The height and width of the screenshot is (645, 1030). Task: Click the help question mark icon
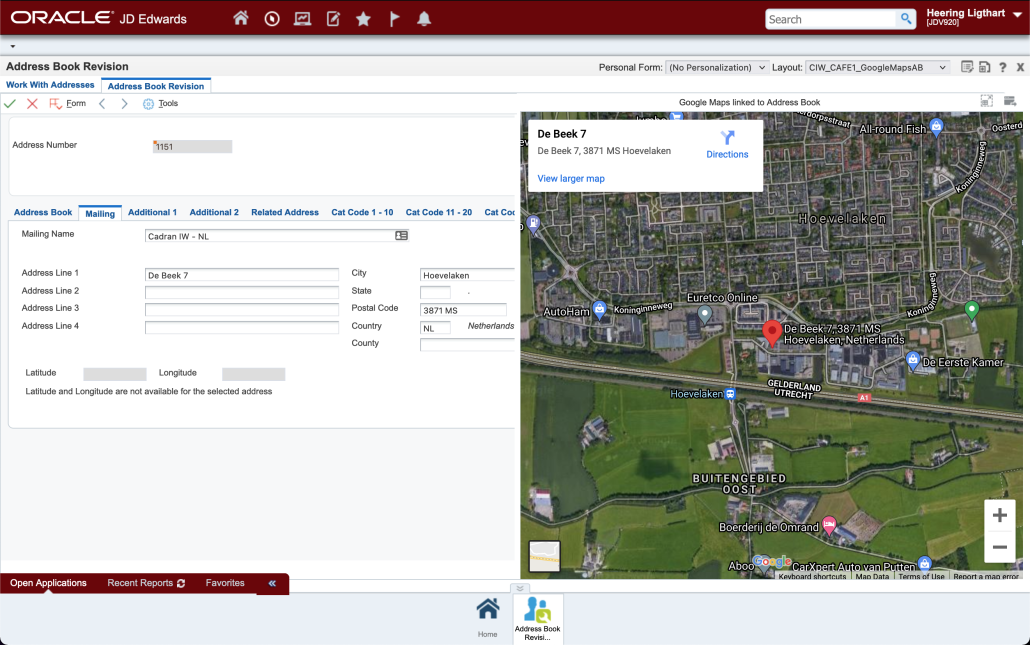pos(1002,67)
